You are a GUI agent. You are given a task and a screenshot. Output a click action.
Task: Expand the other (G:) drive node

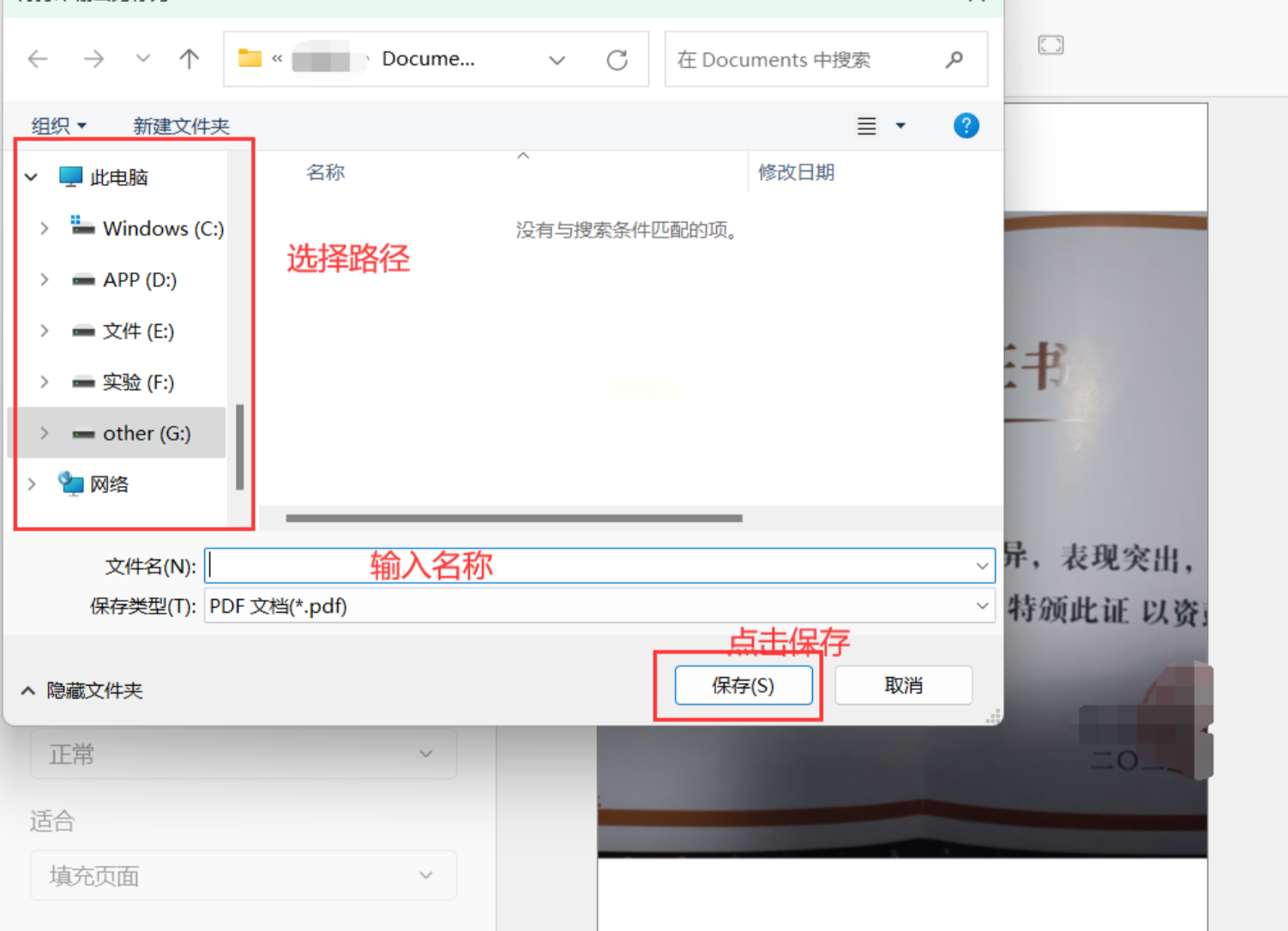coord(45,433)
